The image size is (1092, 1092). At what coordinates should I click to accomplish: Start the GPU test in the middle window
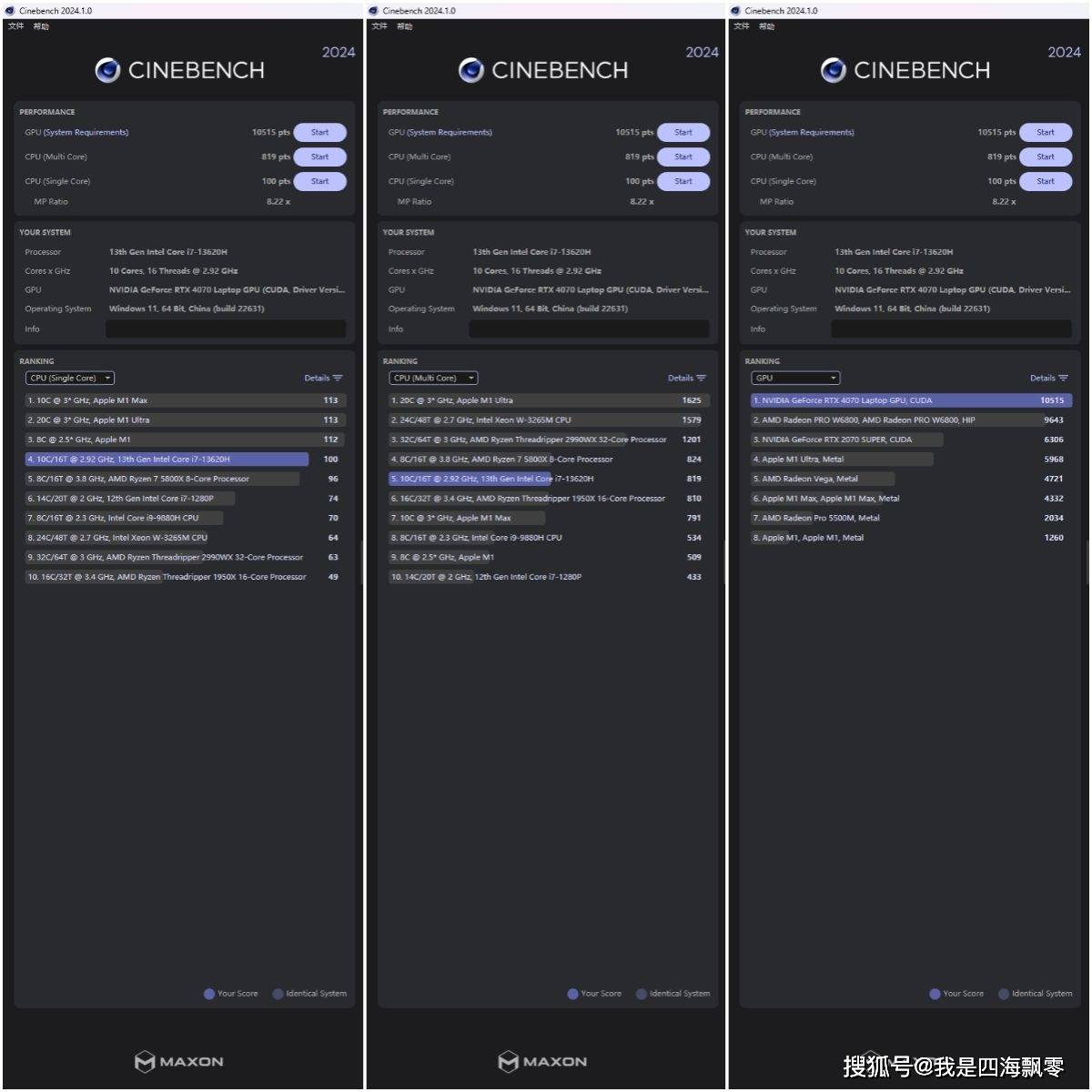click(x=683, y=133)
